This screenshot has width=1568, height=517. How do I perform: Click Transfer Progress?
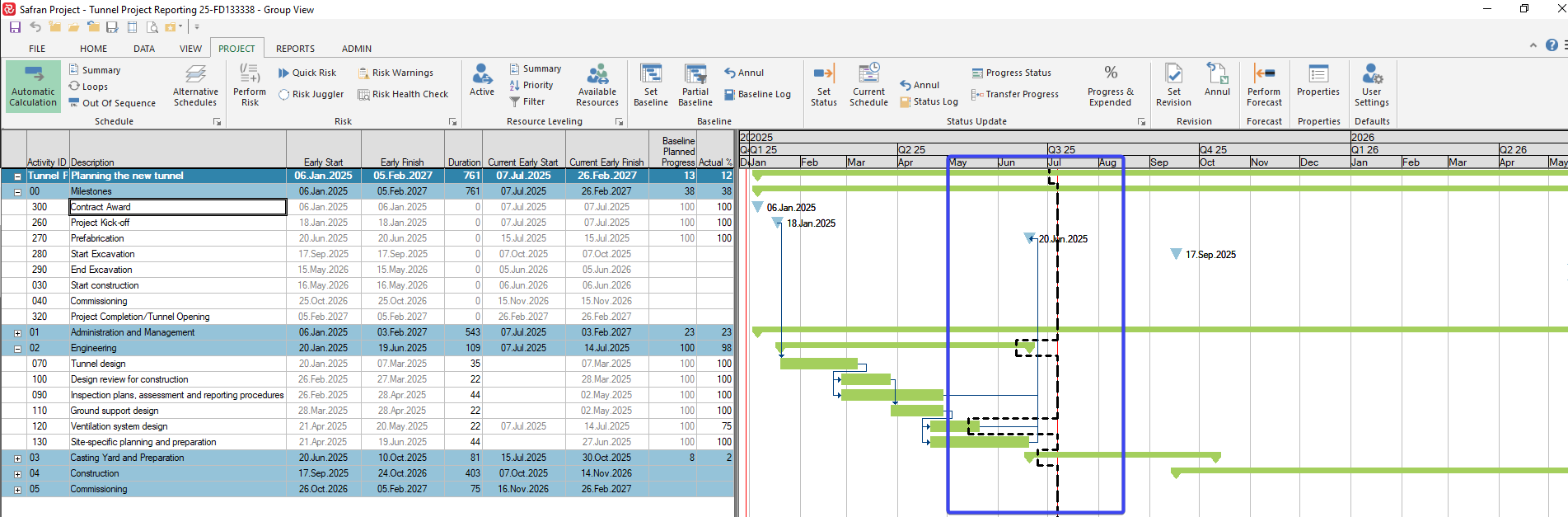(1015, 94)
